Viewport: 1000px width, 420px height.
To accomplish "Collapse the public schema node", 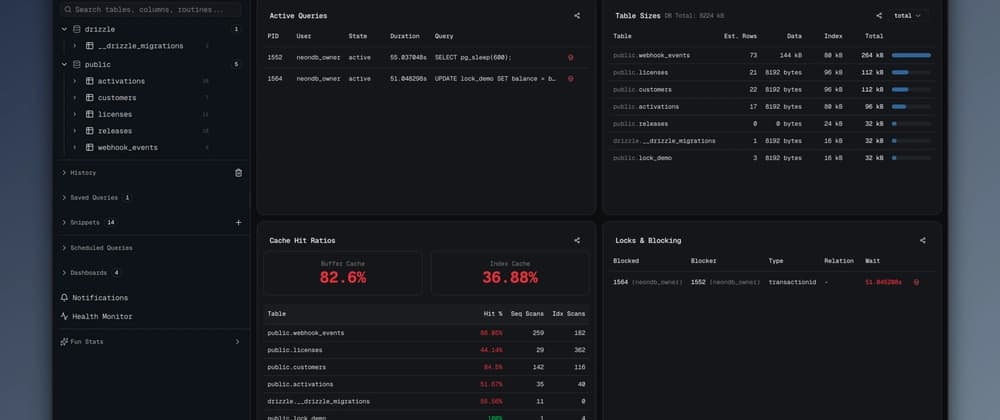I will coord(64,64).
